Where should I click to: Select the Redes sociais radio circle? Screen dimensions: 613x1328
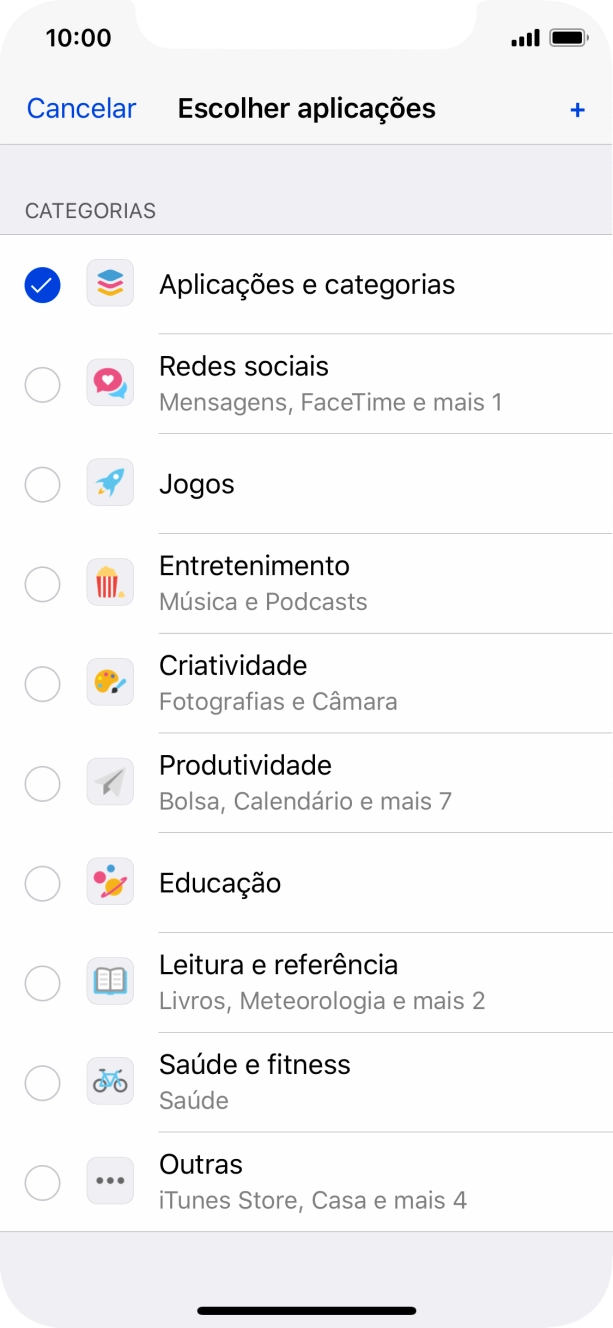point(42,385)
